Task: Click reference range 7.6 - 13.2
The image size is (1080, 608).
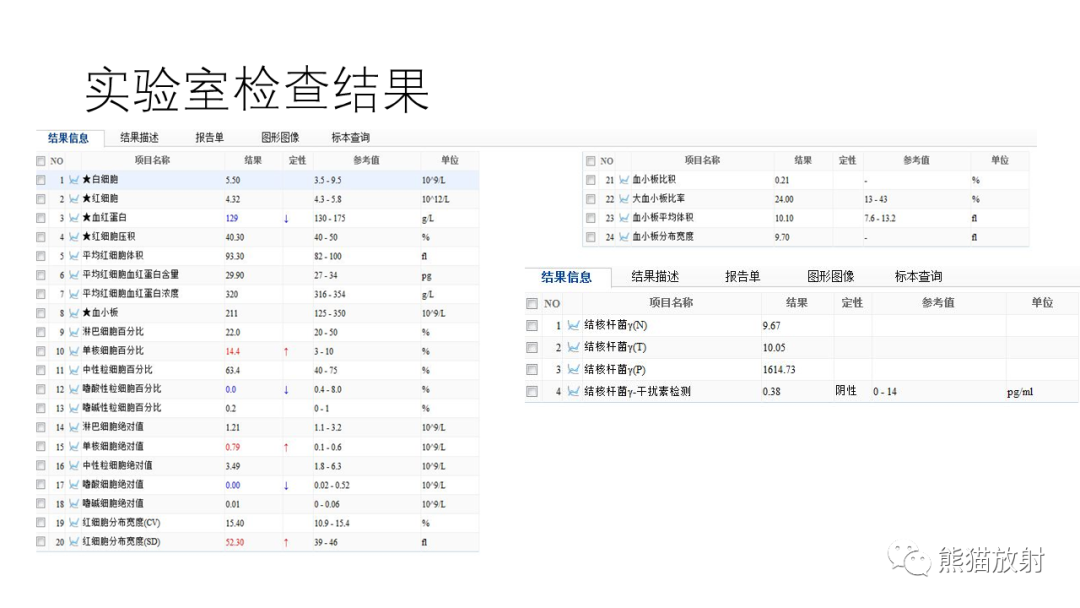Action: pyautogui.click(x=880, y=218)
